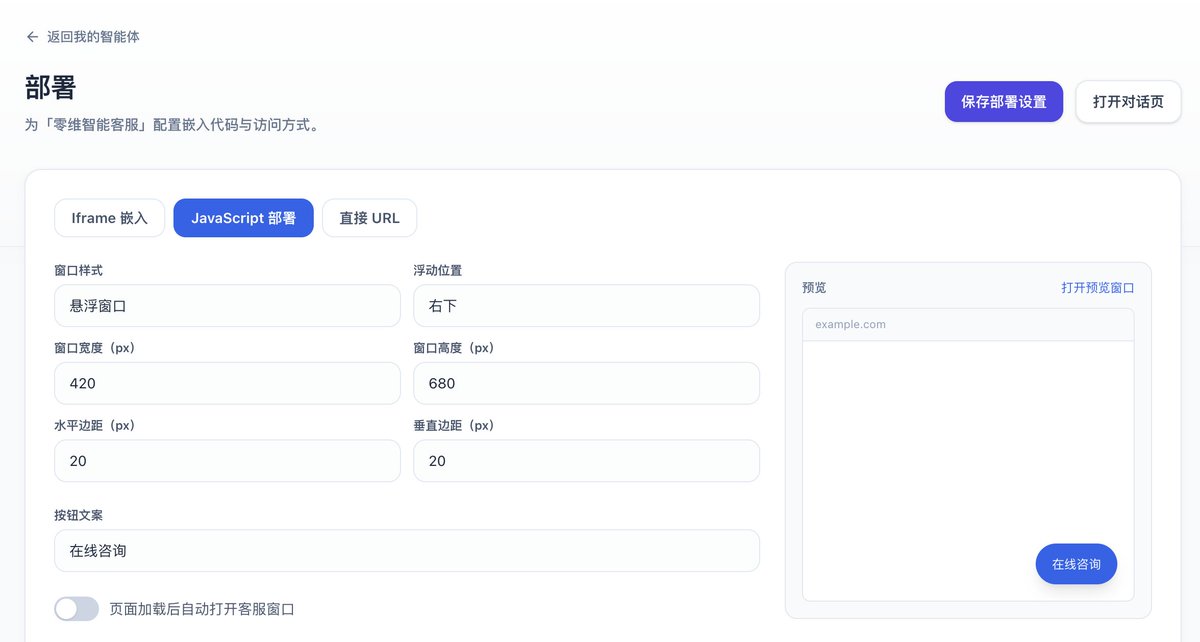Click the 页面加载后自动打开客服窗口 label
The height and width of the screenshot is (642, 1200).
[x=202, y=609]
